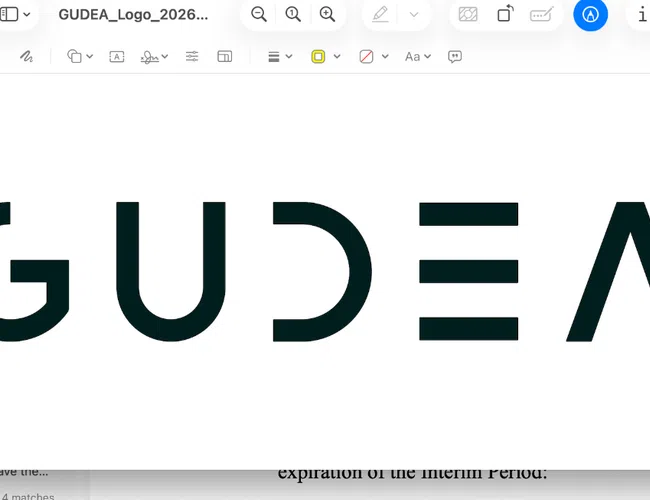The width and height of the screenshot is (650, 500).
Task: Expand the text style dropdown arrow
Action: [x=428, y=56]
